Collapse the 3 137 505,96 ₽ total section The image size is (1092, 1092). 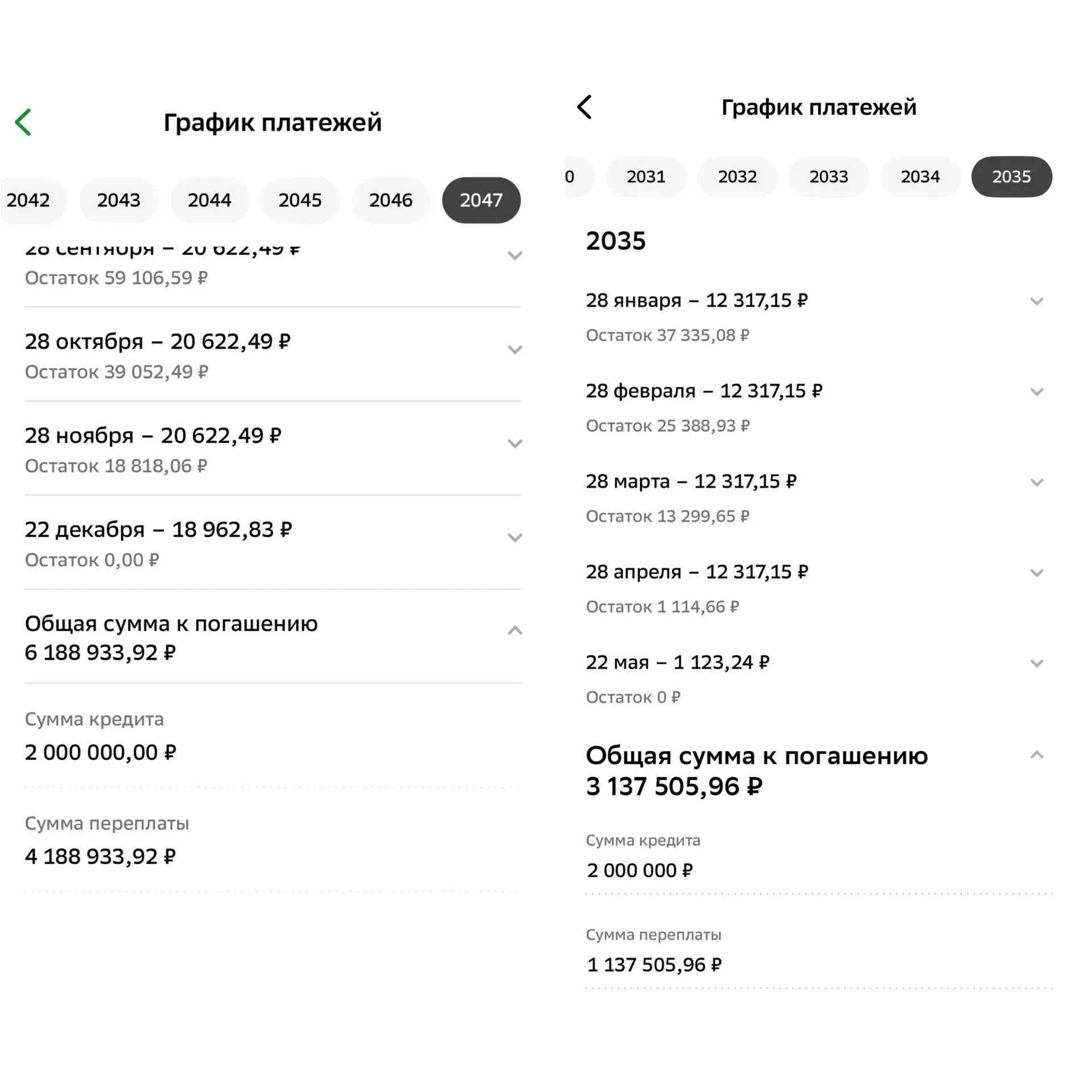[1037, 755]
